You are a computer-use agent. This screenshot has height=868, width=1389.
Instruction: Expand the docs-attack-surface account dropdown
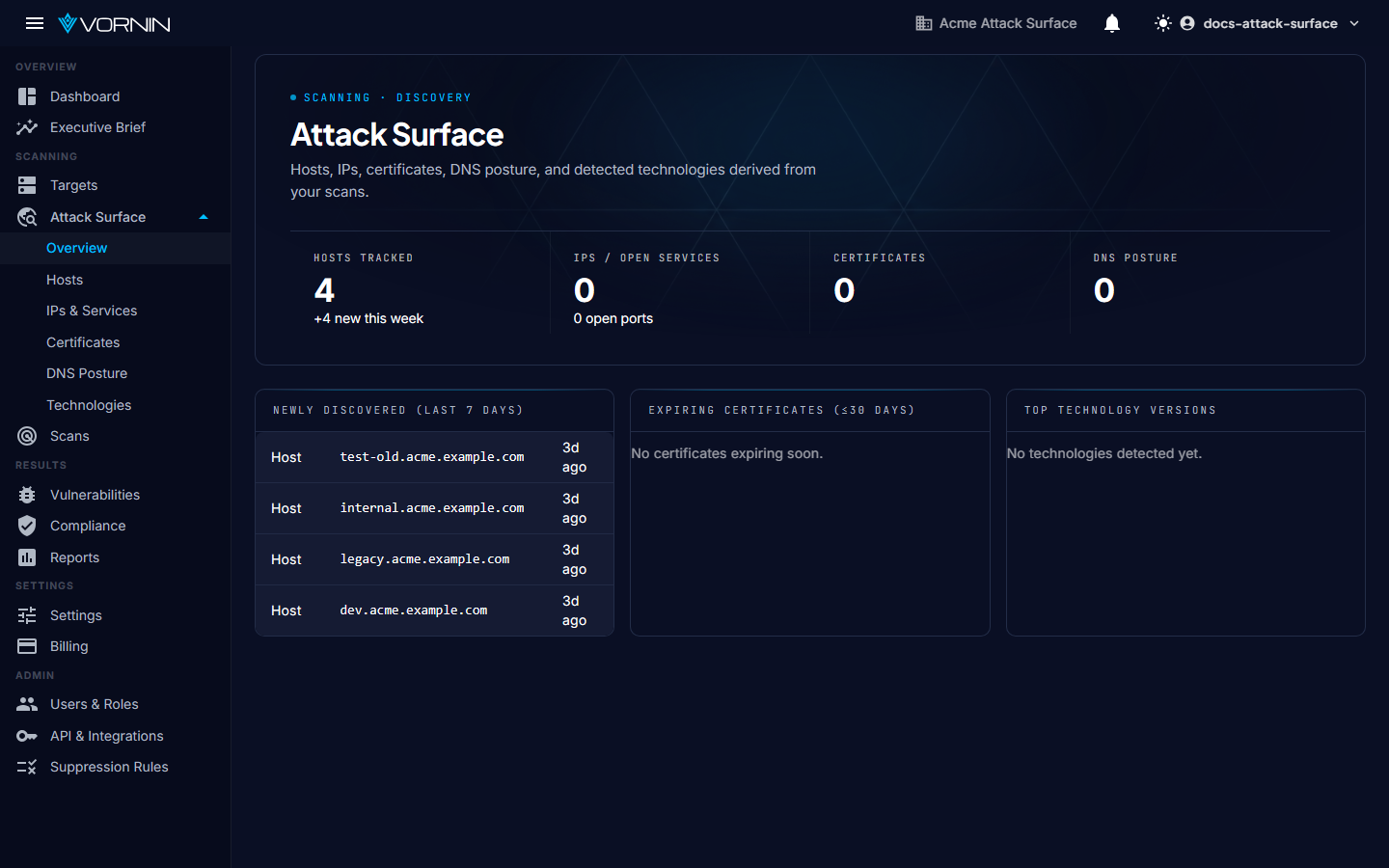(x=1354, y=23)
